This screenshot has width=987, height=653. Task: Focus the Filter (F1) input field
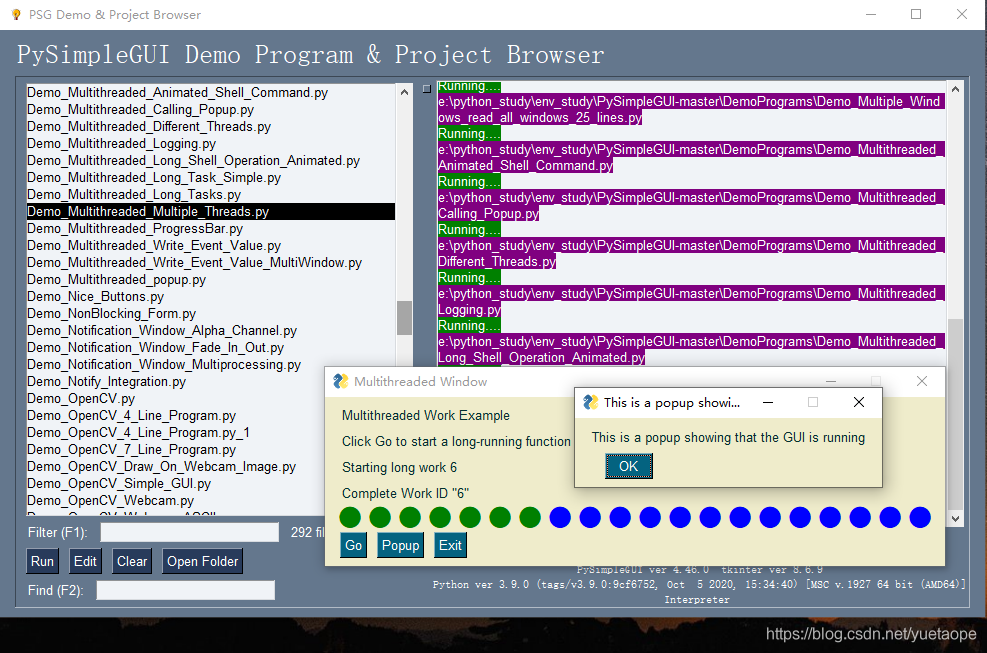pyautogui.click(x=189, y=532)
